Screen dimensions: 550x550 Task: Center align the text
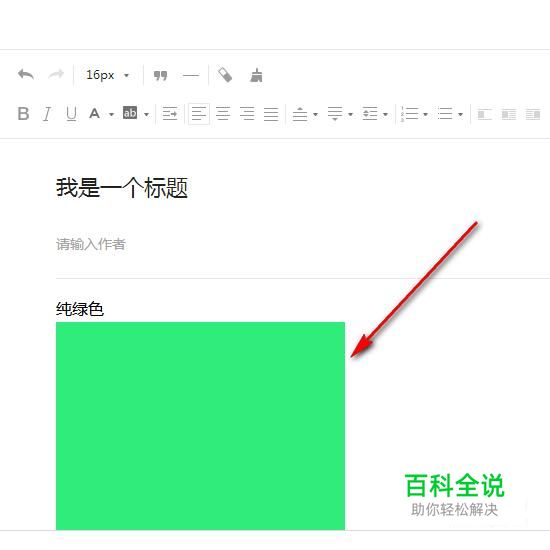[223, 114]
